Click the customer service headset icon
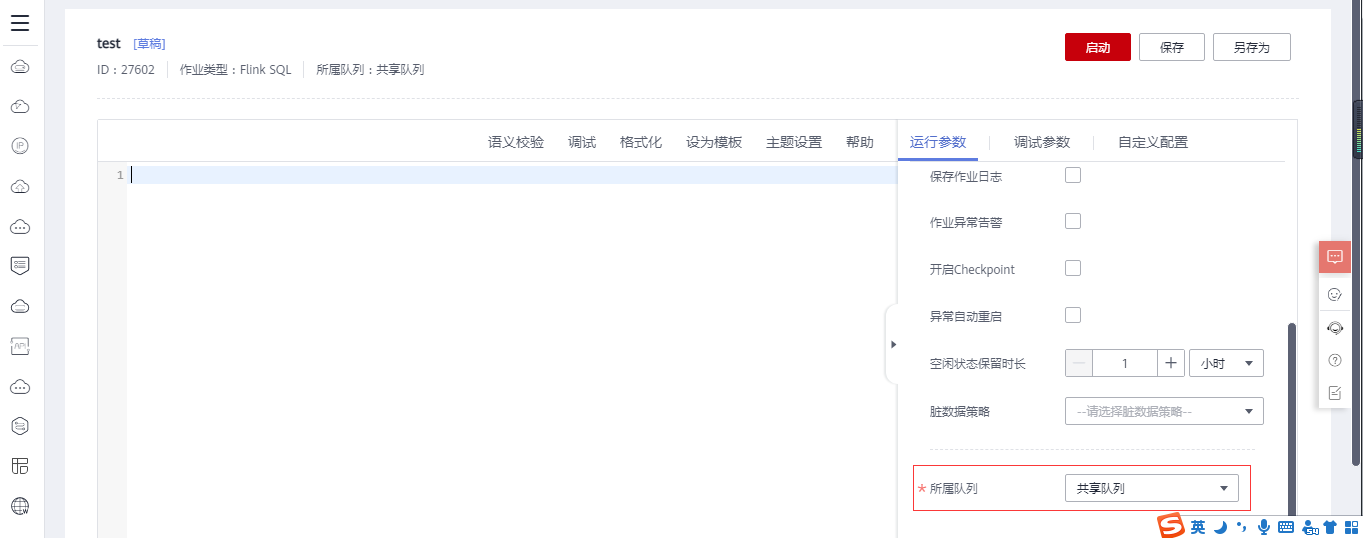Screen dimensions: 1363x538 [1334, 327]
